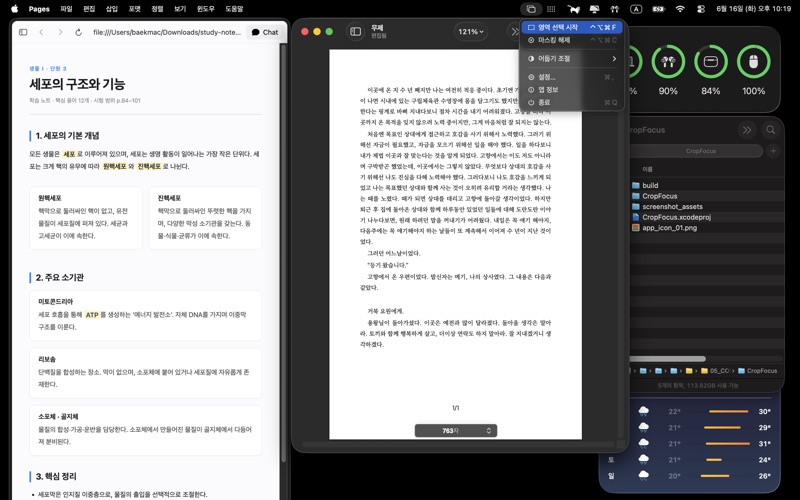Open the display mirroring menu bar icon

(x=594, y=9)
